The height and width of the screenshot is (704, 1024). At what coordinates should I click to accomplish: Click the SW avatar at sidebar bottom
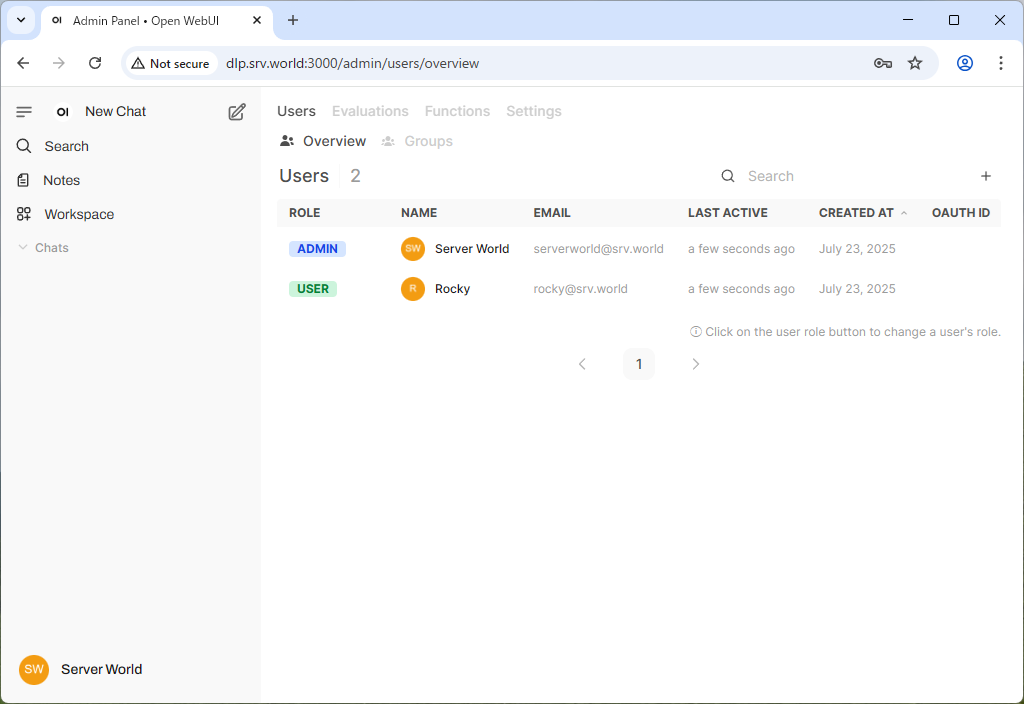[34, 669]
